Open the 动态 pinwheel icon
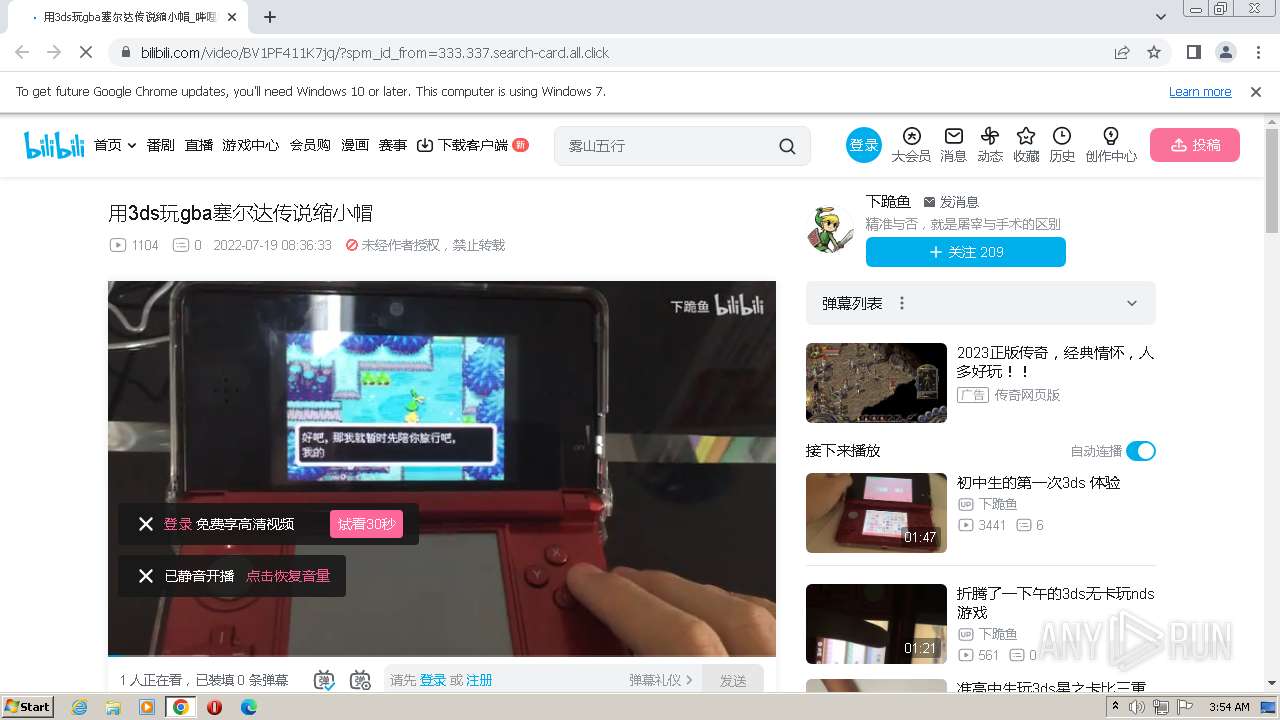This screenshot has width=1280, height=720. point(990,145)
